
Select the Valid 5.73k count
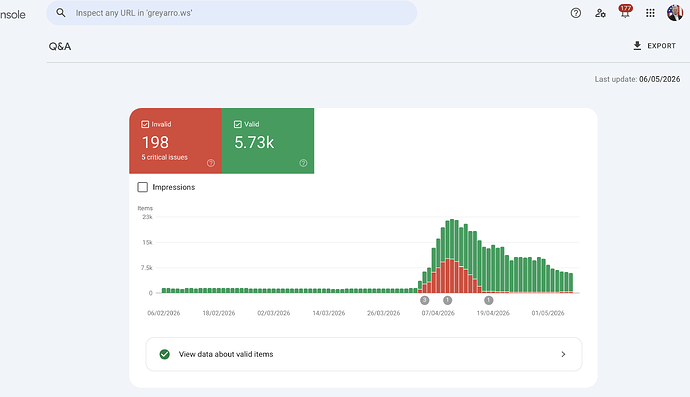(x=254, y=142)
